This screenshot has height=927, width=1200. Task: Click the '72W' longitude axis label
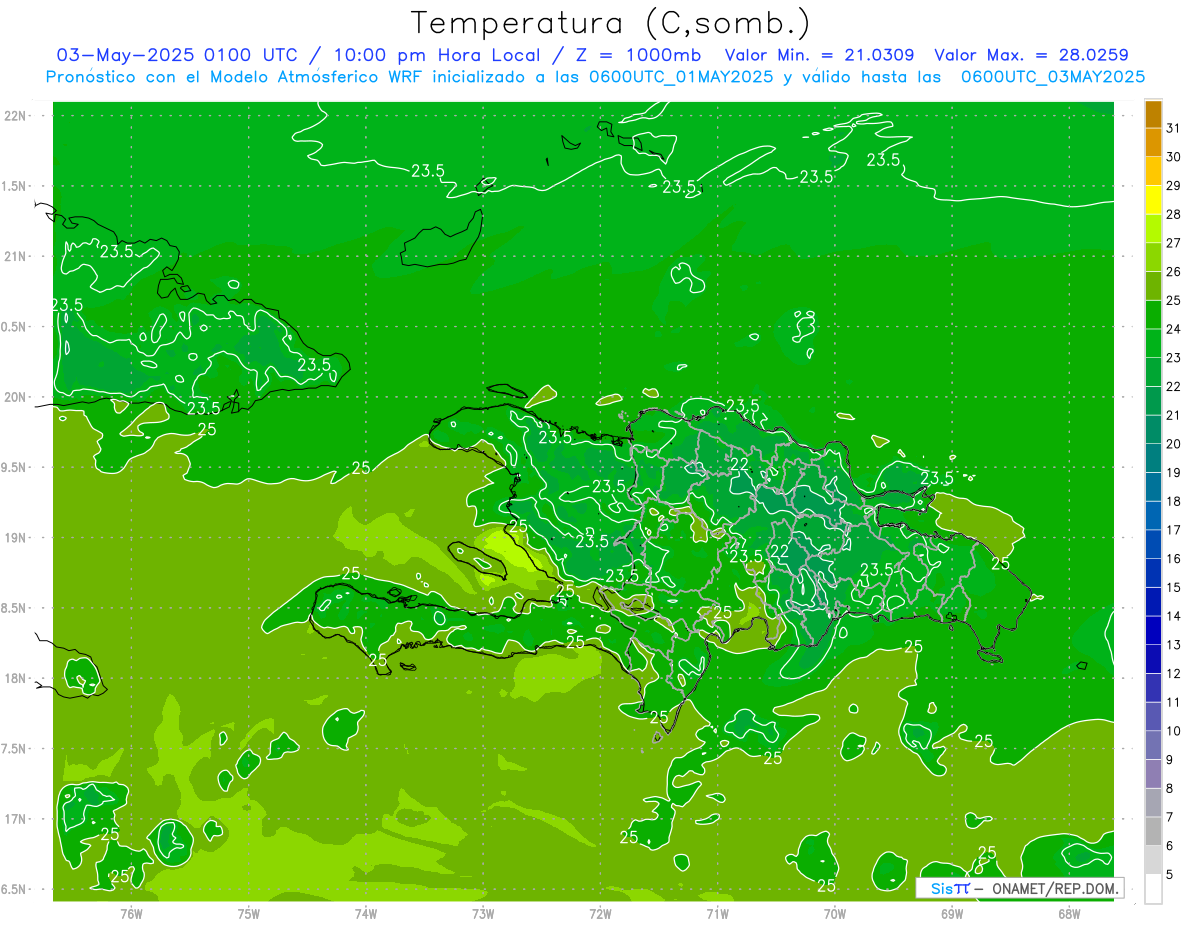600,914
